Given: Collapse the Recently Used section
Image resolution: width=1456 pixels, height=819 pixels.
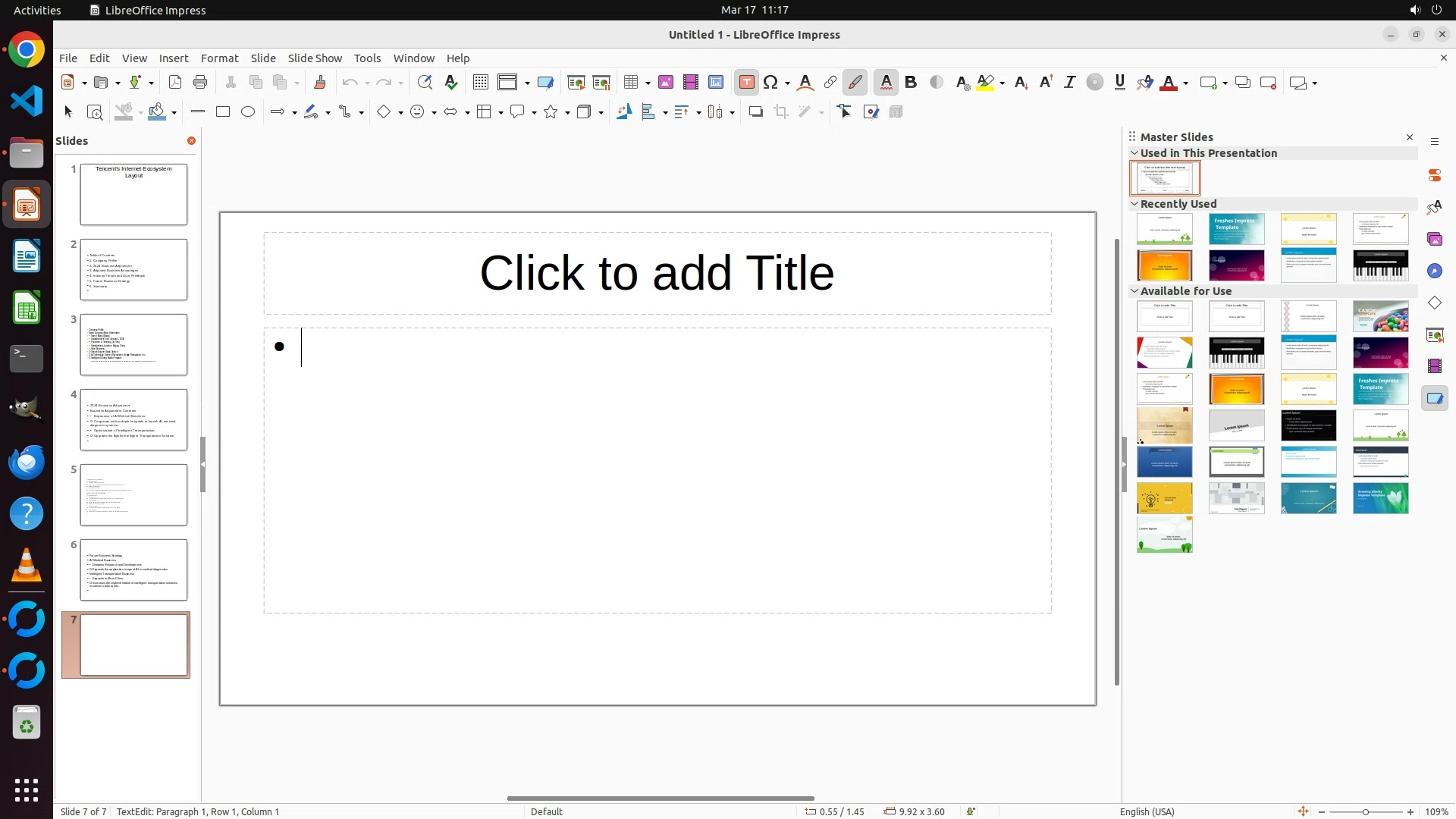Looking at the screenshot, I should tap(1134, 204).
